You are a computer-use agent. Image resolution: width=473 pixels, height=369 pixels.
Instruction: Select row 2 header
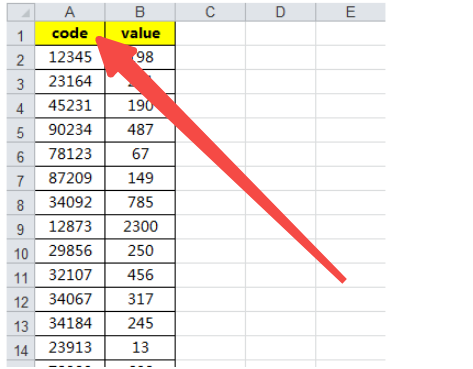[21, 58]
